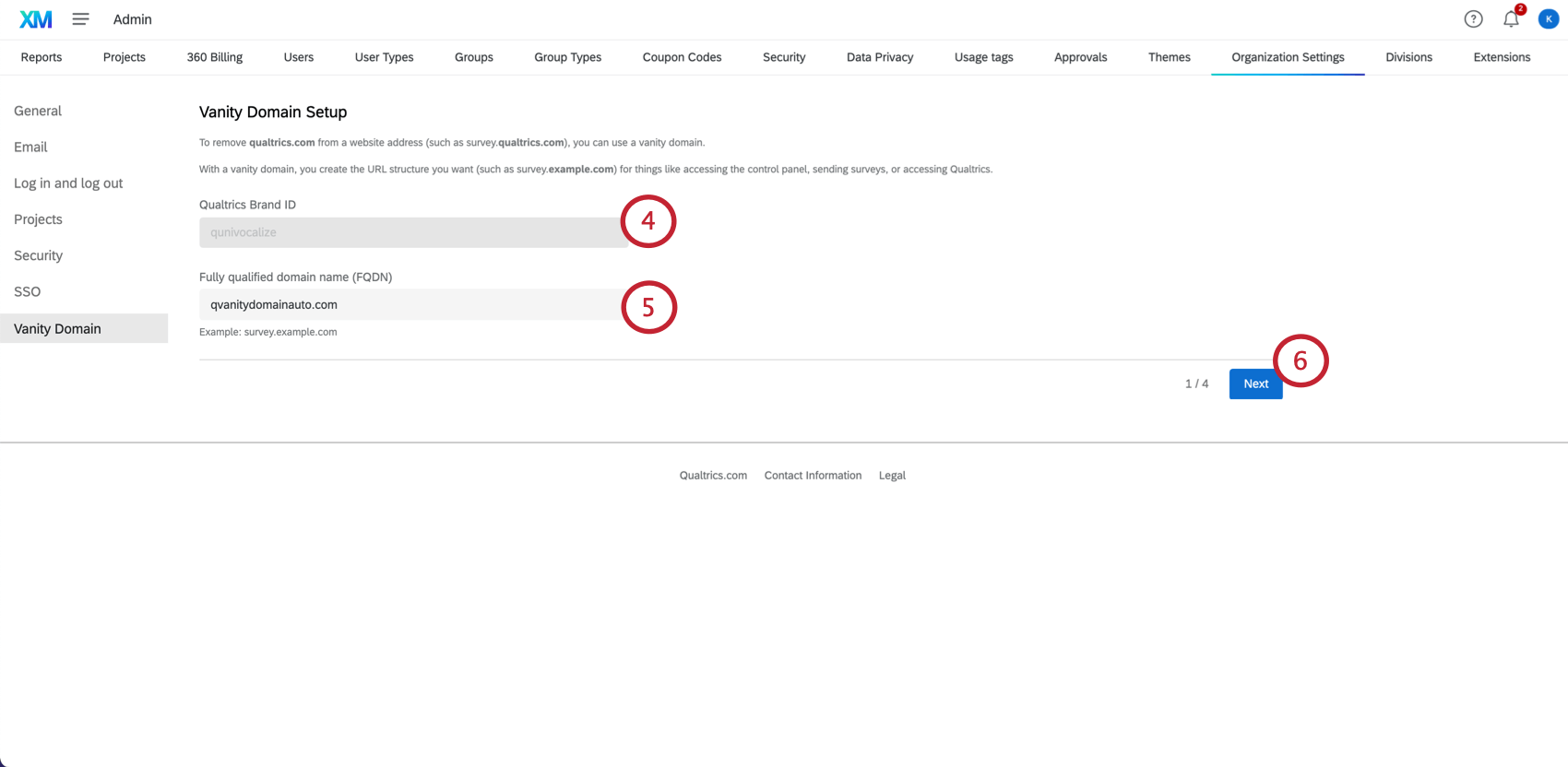
Task: Open the Qualtrics.com footer link
Action: point(713,476)
